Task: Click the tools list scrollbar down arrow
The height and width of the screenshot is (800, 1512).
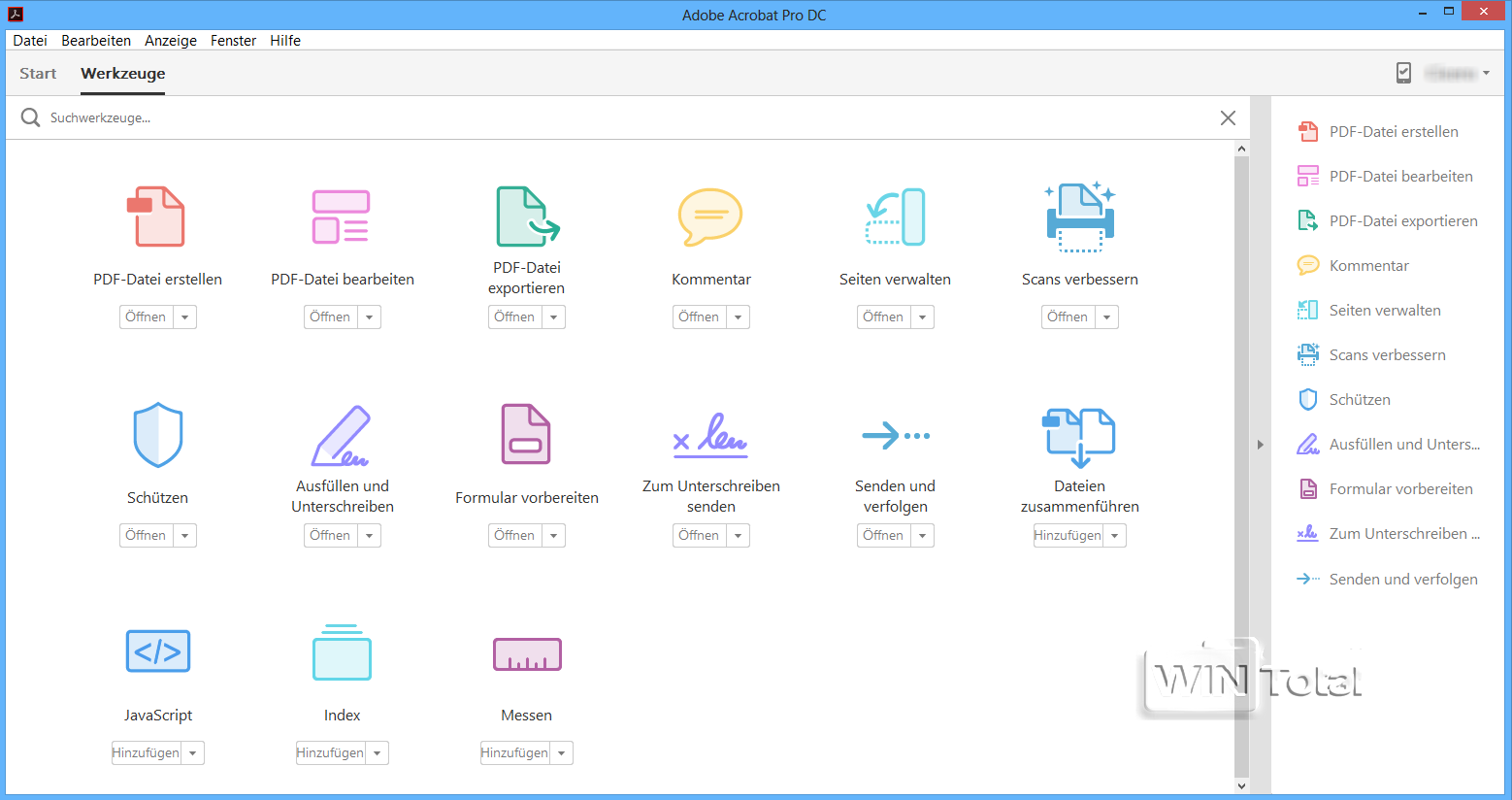Action: [1241, 785]
